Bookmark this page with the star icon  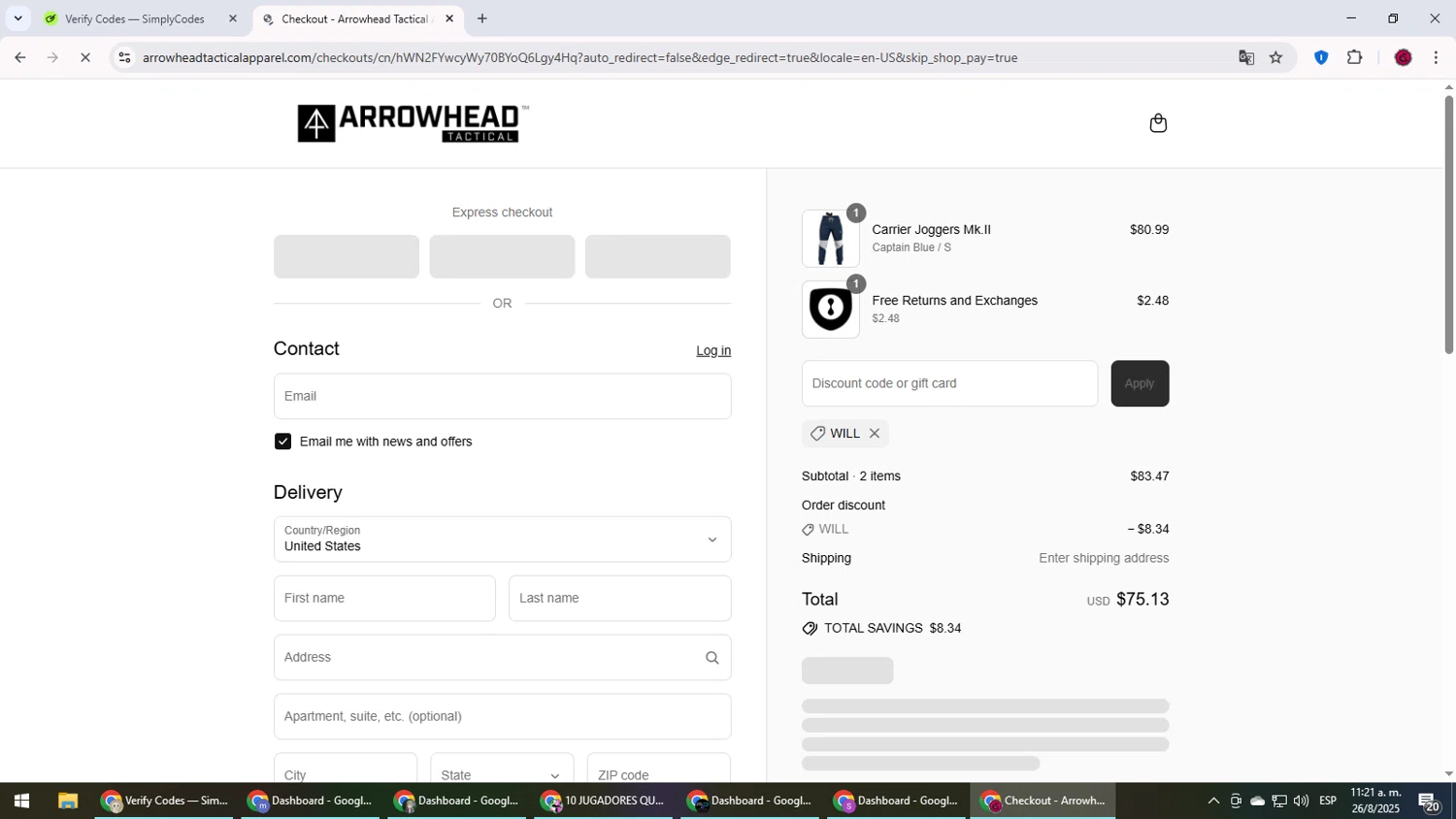pyautogui.click(x=1275, y=57)
